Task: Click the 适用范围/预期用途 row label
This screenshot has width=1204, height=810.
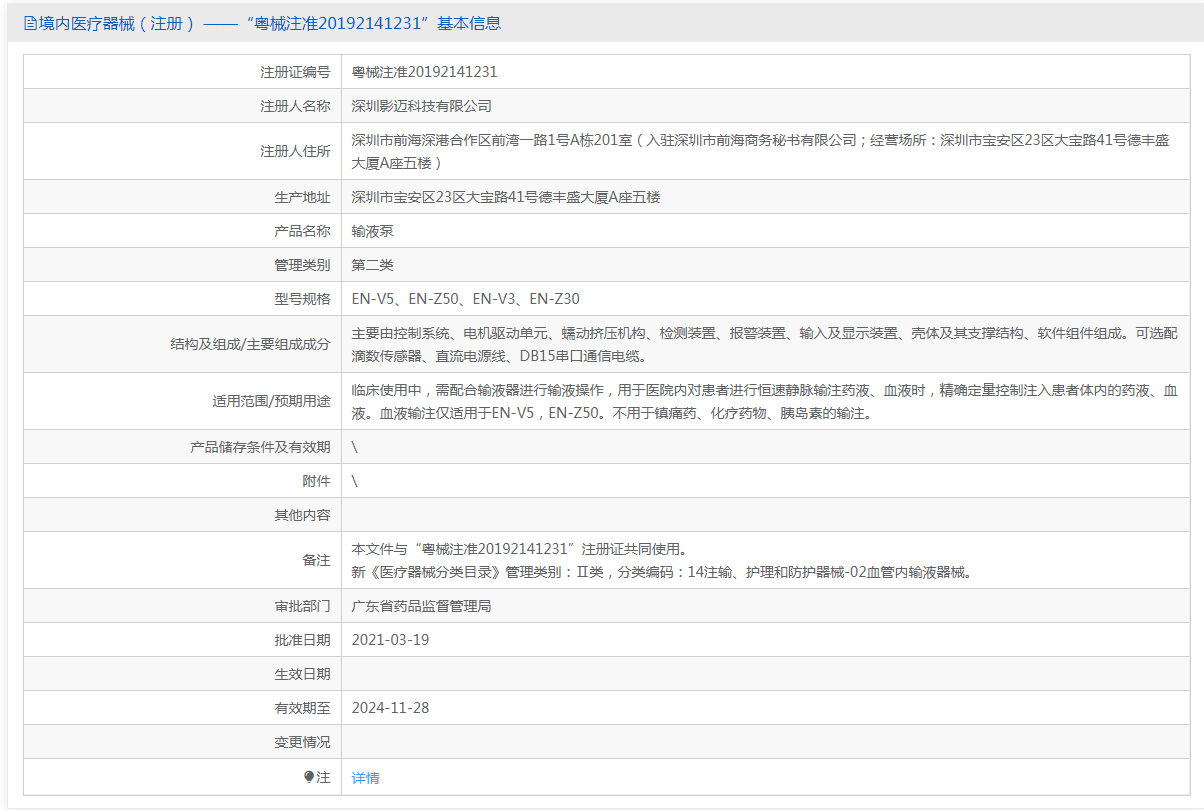Action: pyautogui.click(x=271, y=401)
